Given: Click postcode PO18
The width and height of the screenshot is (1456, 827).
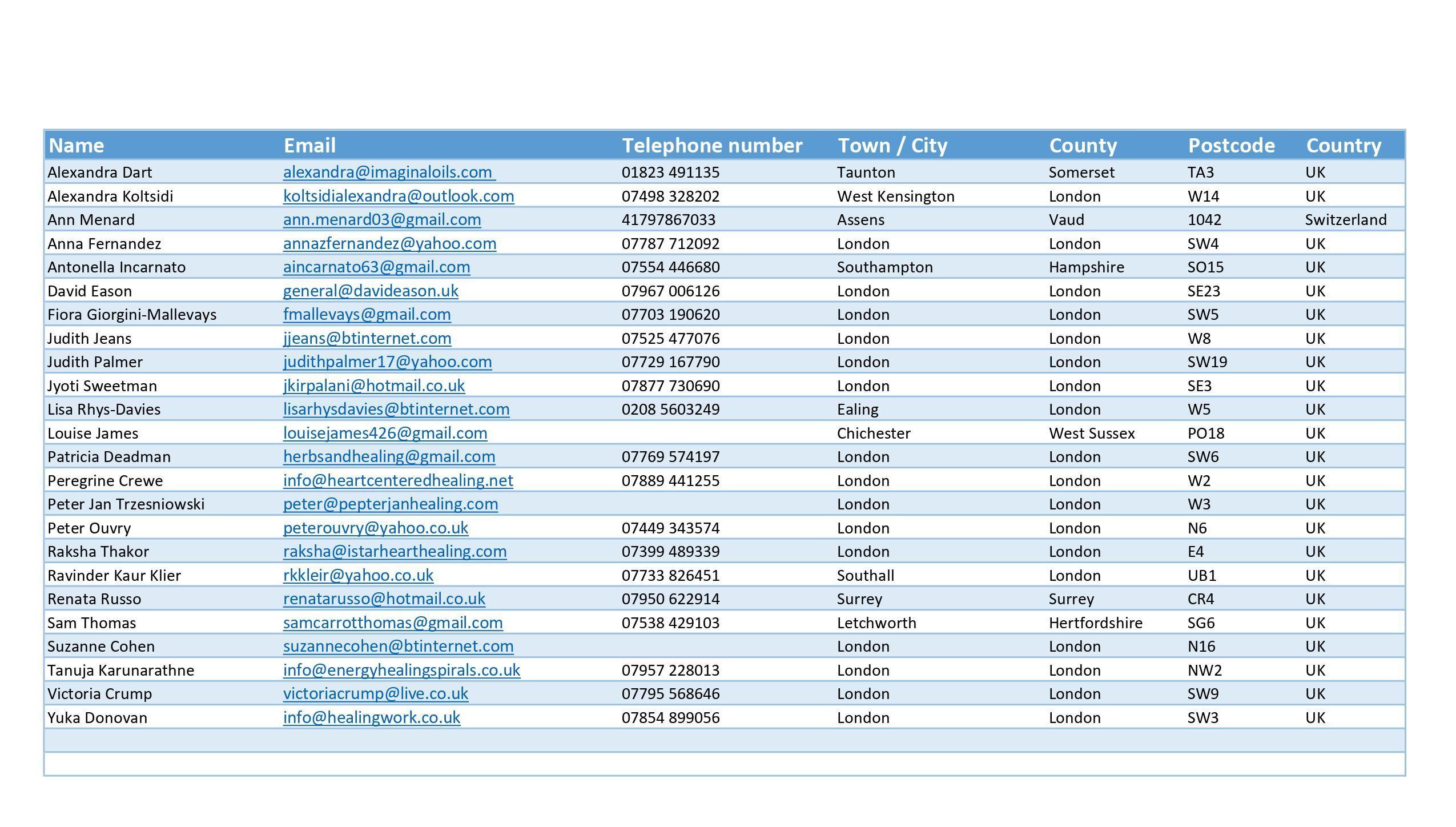Looking at the screenshot, I should (1206, 433).
